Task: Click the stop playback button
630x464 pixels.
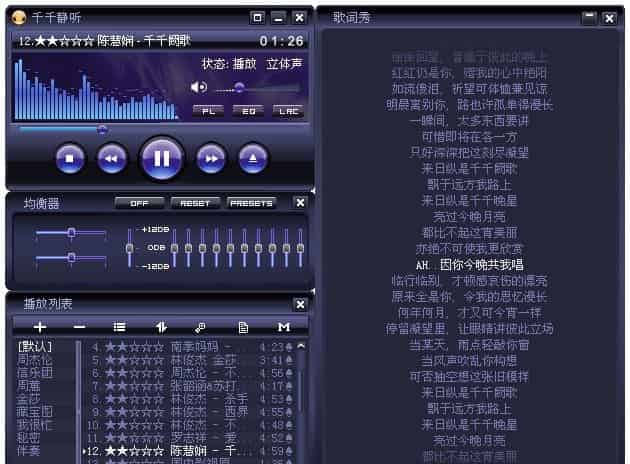Action: tap(70, 159)
